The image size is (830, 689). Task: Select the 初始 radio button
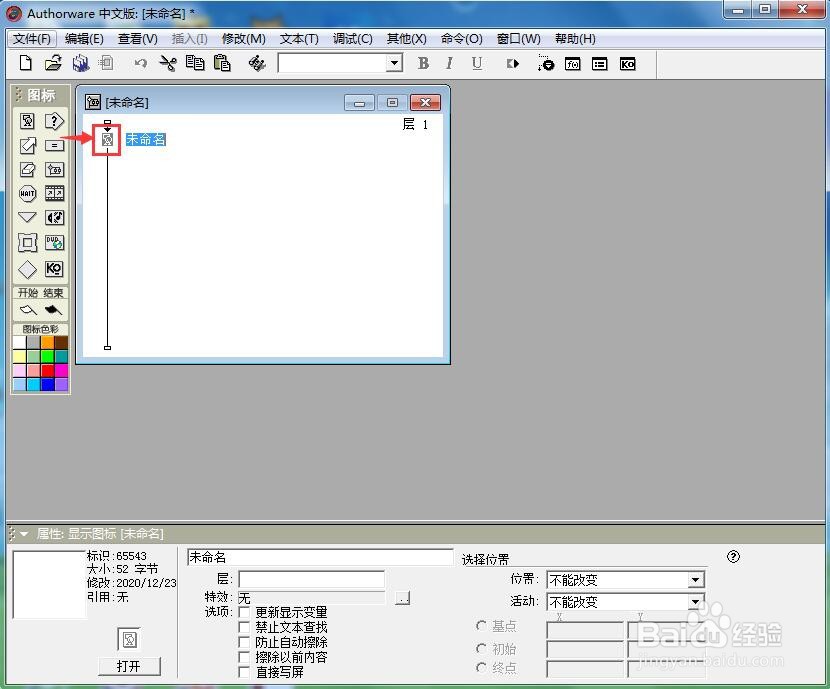pos(481,648)
